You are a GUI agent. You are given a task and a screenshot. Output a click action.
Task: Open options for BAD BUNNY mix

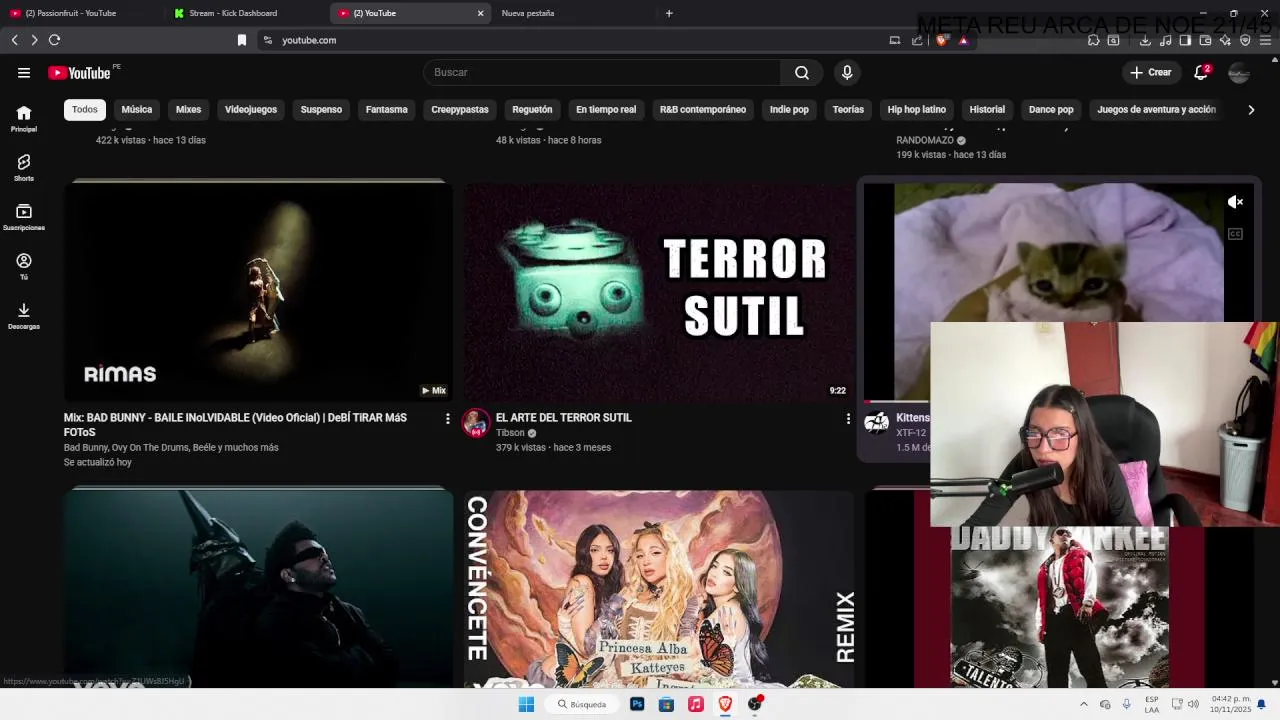pos(447,419)
